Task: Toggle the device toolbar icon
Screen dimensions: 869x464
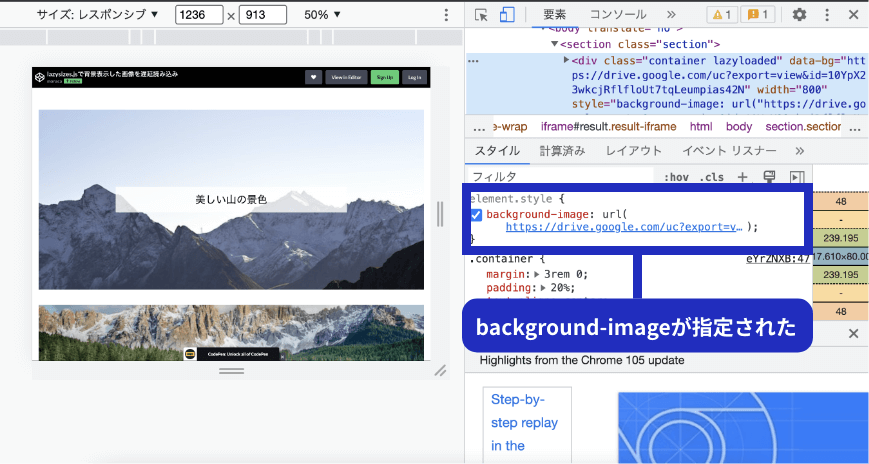Action: coord(507,15)
